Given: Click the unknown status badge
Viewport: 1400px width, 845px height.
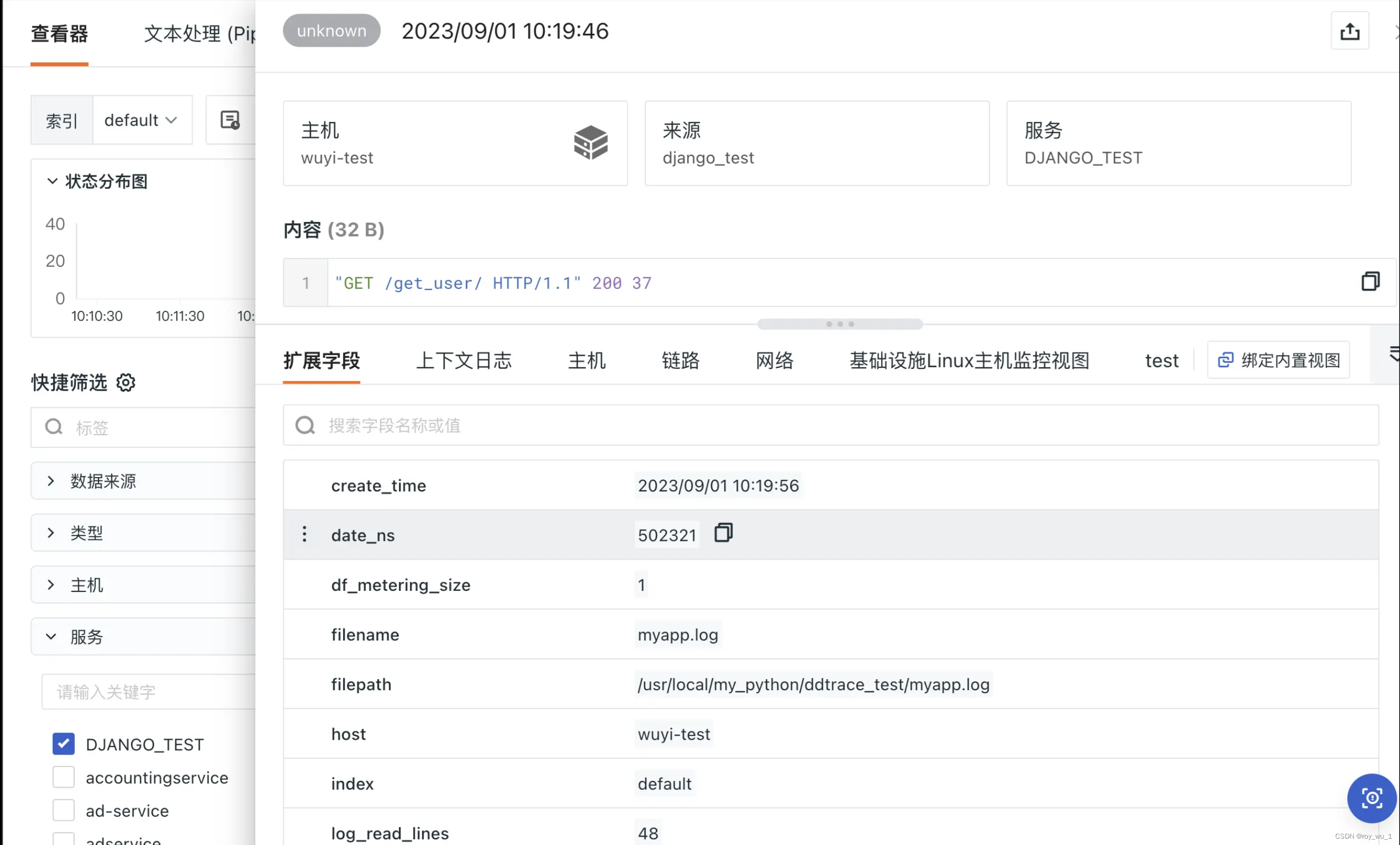Looking at the screenshot, I should click(331, 31).
